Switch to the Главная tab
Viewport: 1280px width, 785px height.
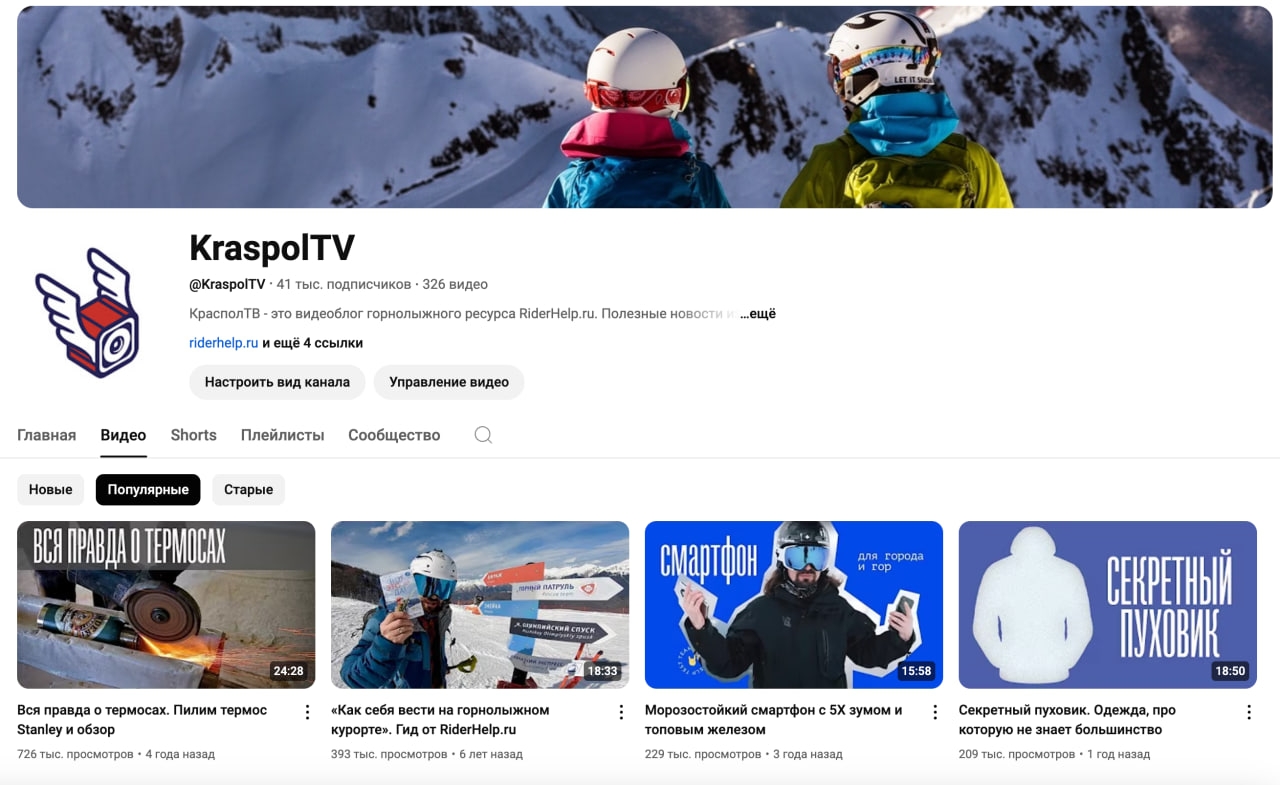coord(47,435)
